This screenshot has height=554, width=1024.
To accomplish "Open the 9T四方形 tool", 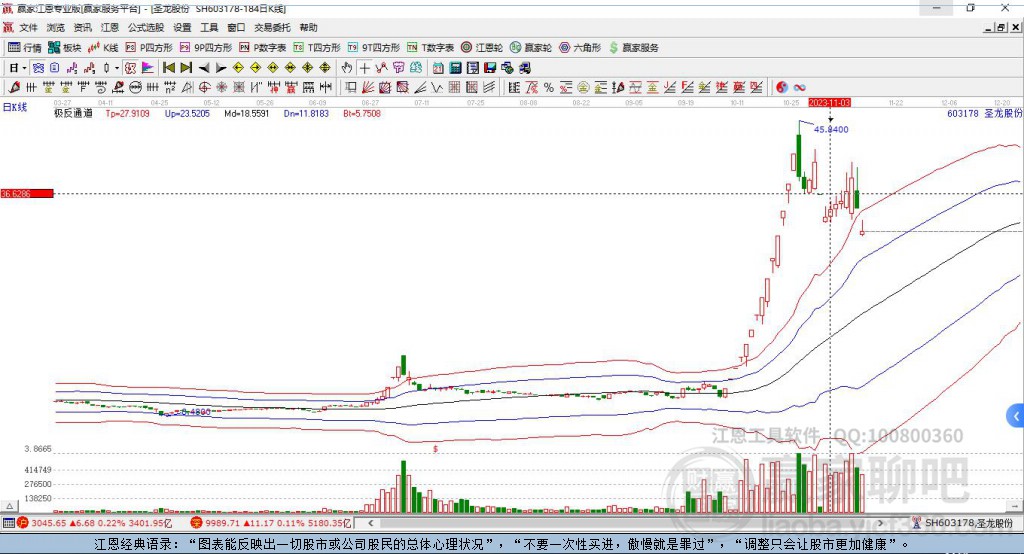I will coord(374,48).
